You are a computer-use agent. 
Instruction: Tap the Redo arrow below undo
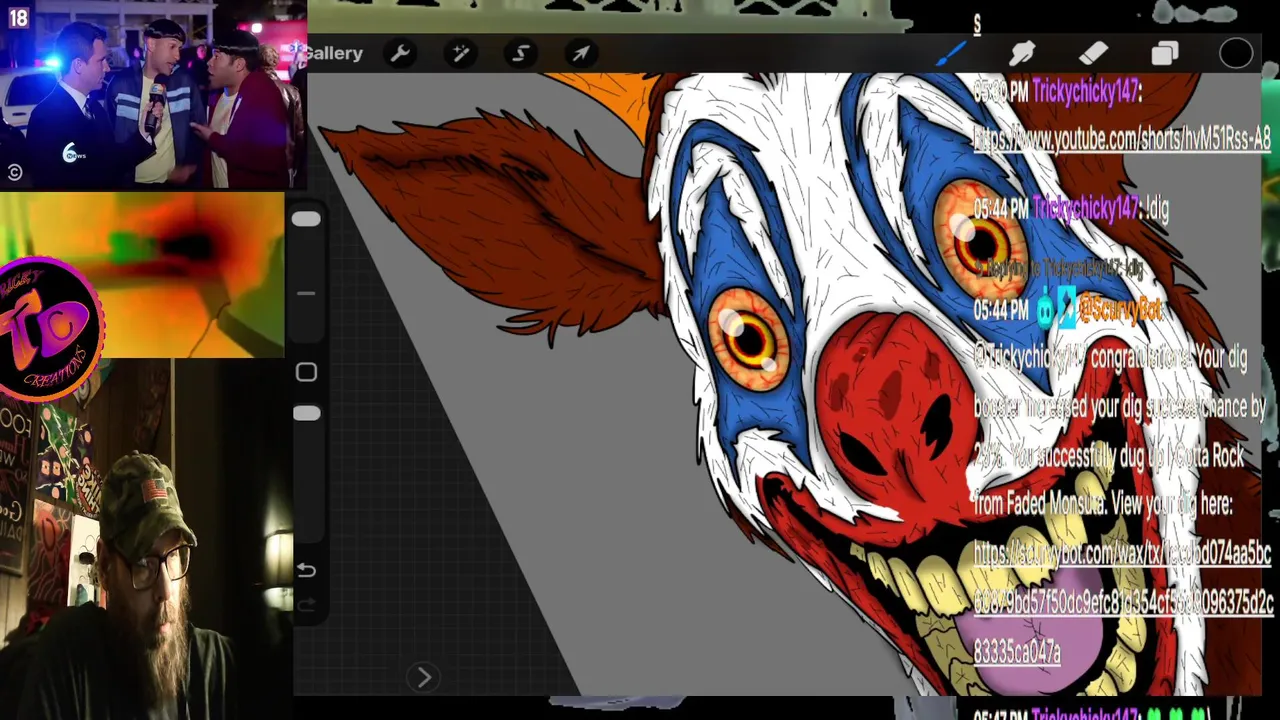[306, 604]
